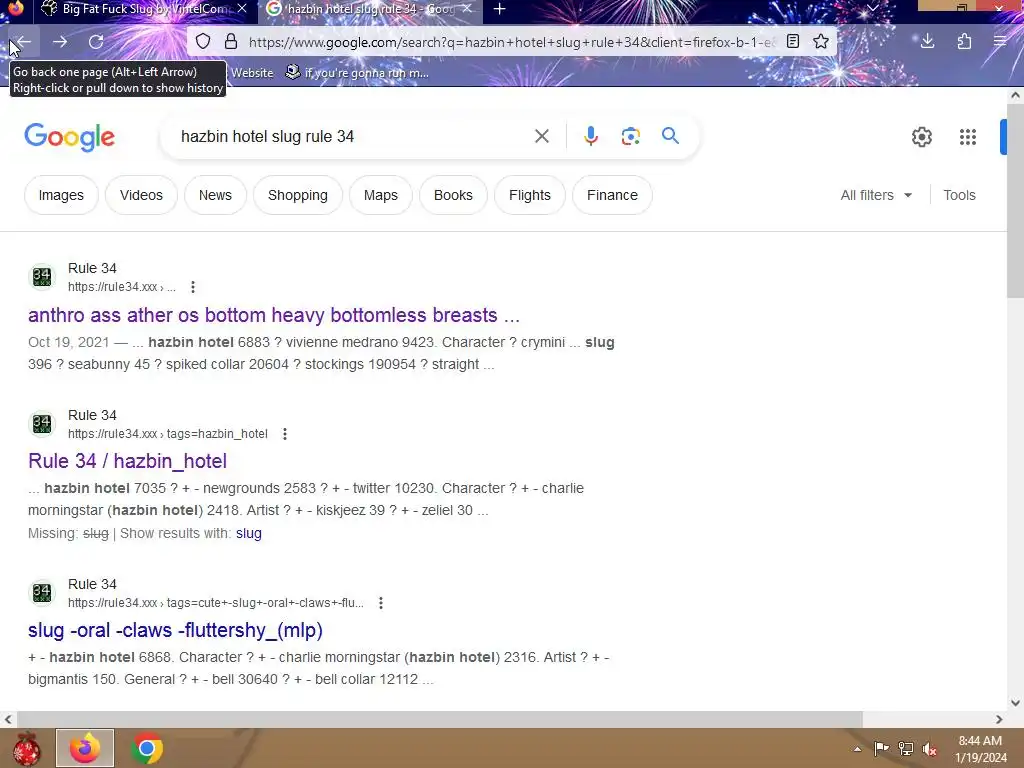The image size is (1024, 768).
Task: Open 'Rule 34 / hazbin_hotel' result link
Action: 127,461
